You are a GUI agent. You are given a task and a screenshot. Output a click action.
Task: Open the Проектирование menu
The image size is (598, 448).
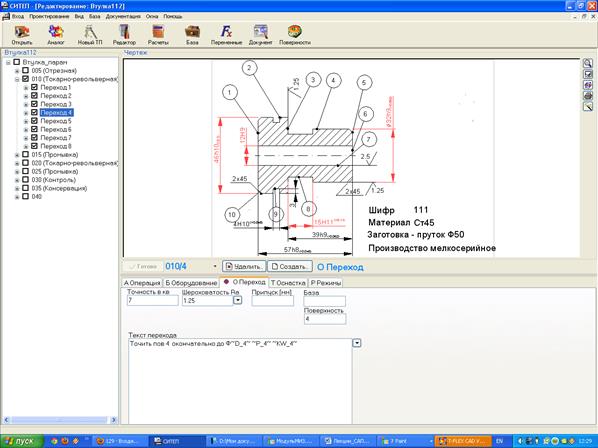[49, 16]
